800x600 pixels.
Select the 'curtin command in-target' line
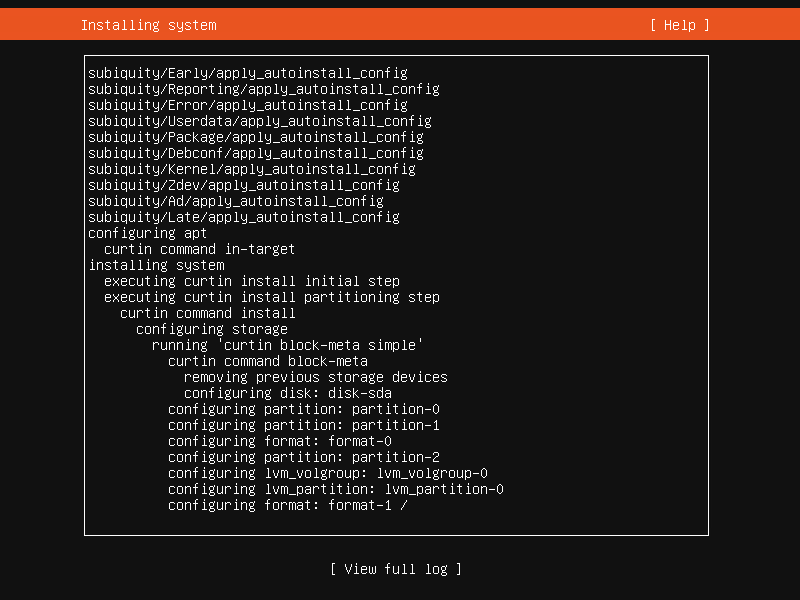(199, 249)
